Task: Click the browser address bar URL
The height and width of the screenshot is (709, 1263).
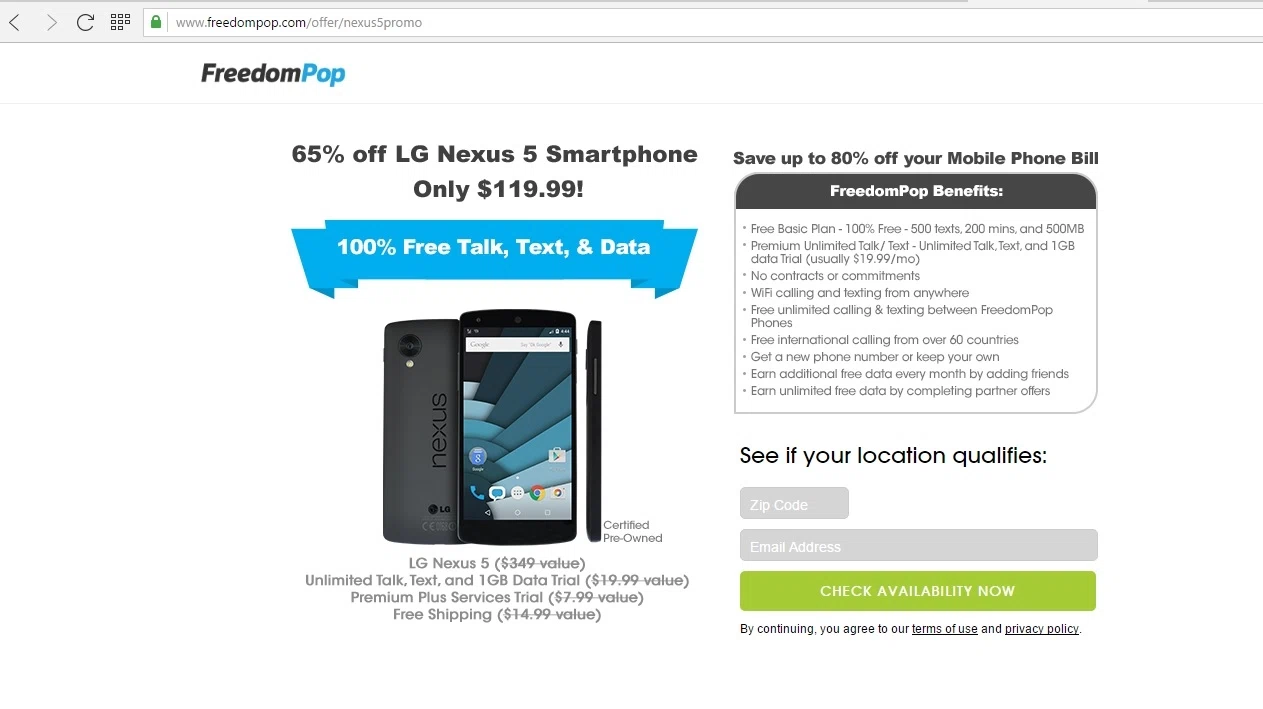Action: 299,22
